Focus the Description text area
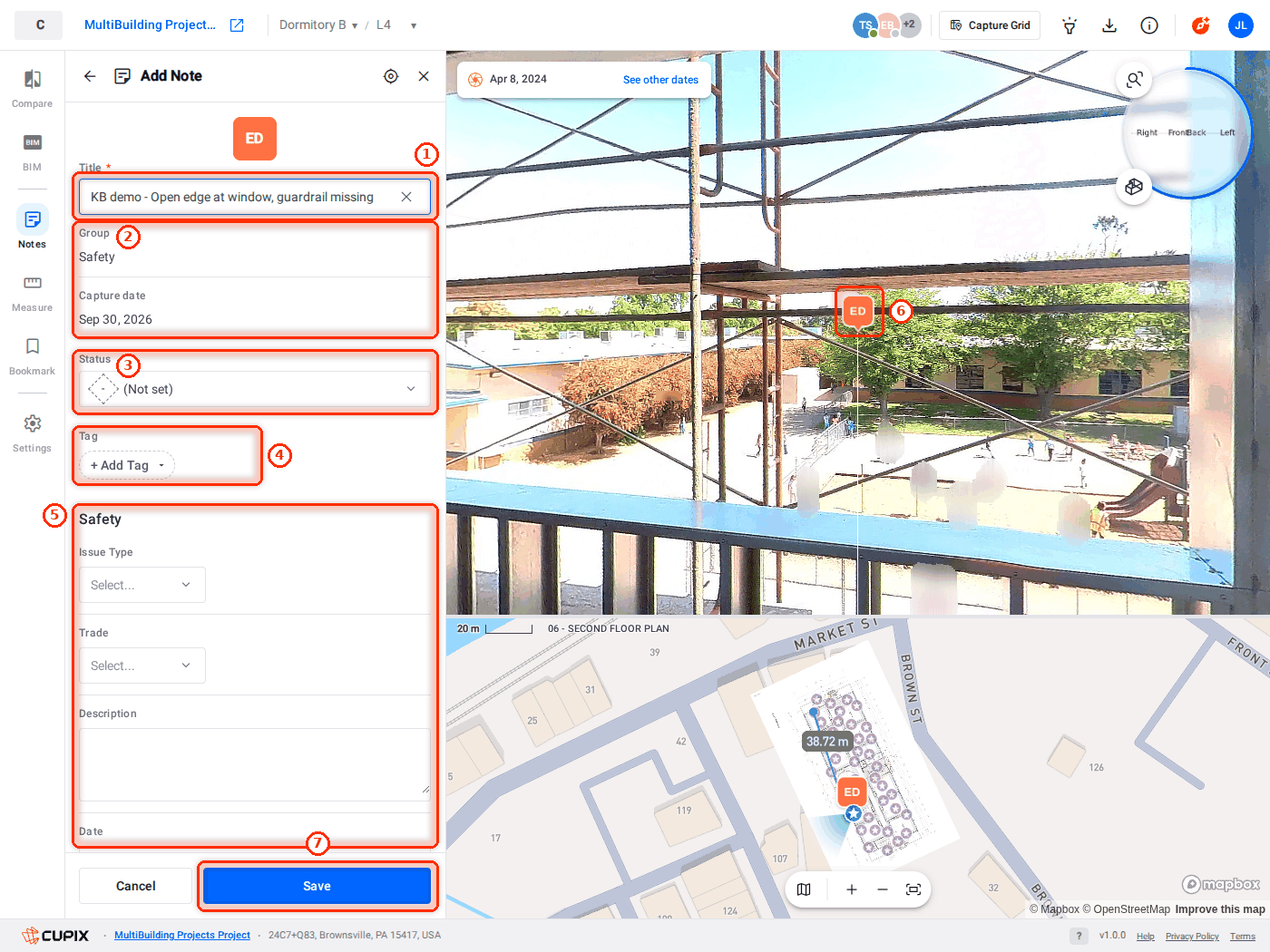This screenshot has height=952, width=1270. (255, 764)
